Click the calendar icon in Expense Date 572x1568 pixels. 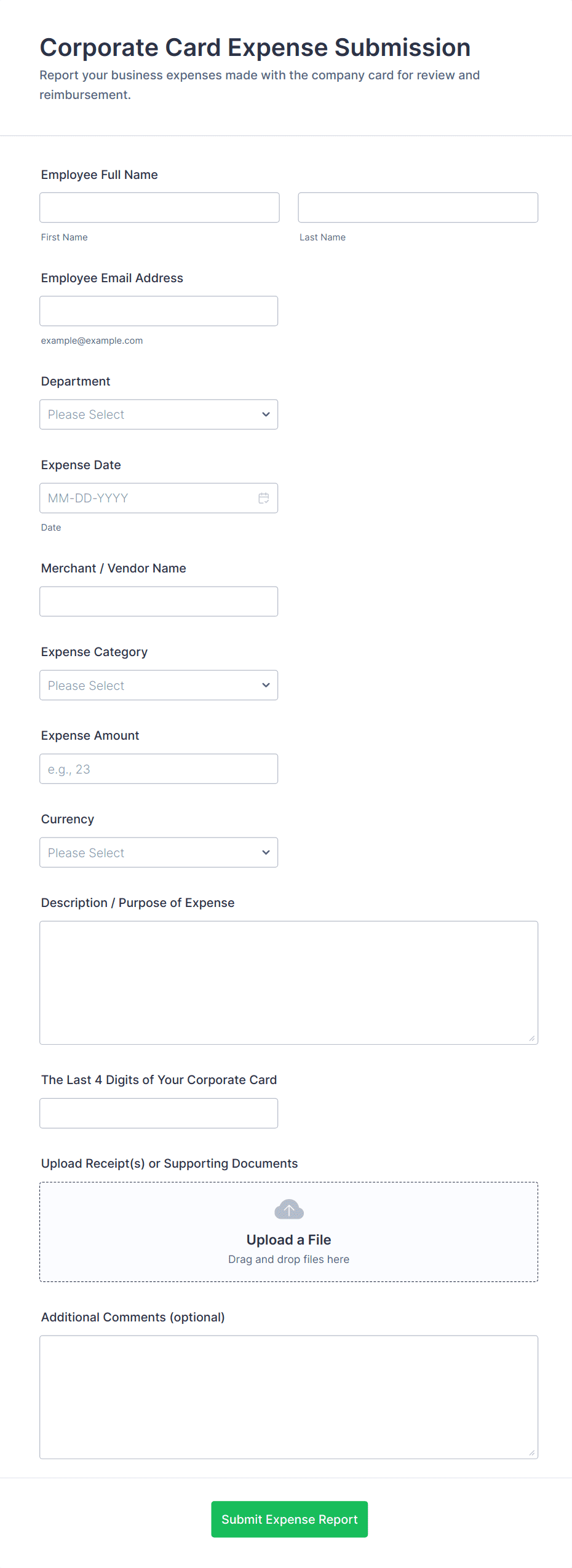263,498
